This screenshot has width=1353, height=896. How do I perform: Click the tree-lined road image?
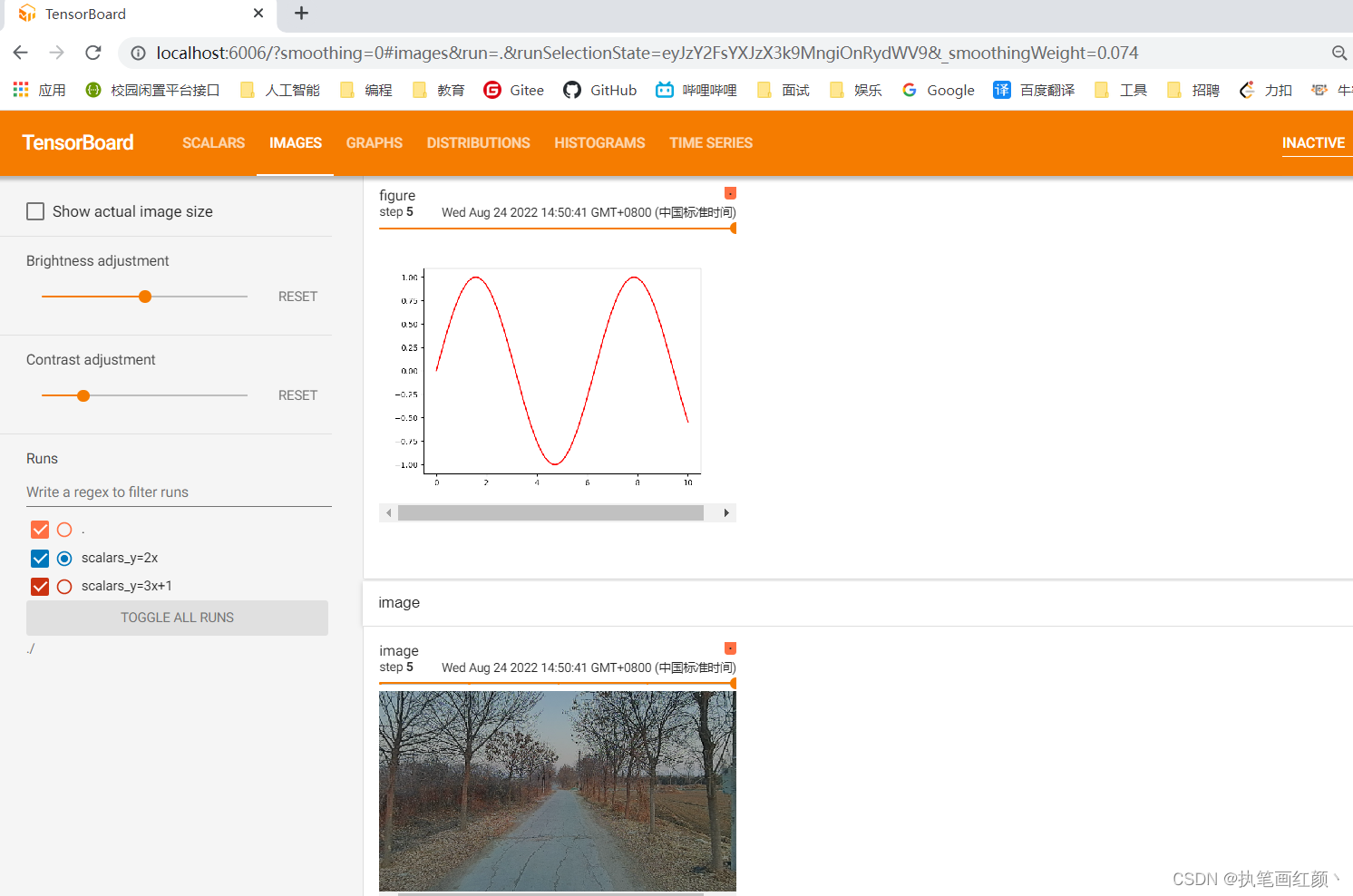(x=557, y=791)
